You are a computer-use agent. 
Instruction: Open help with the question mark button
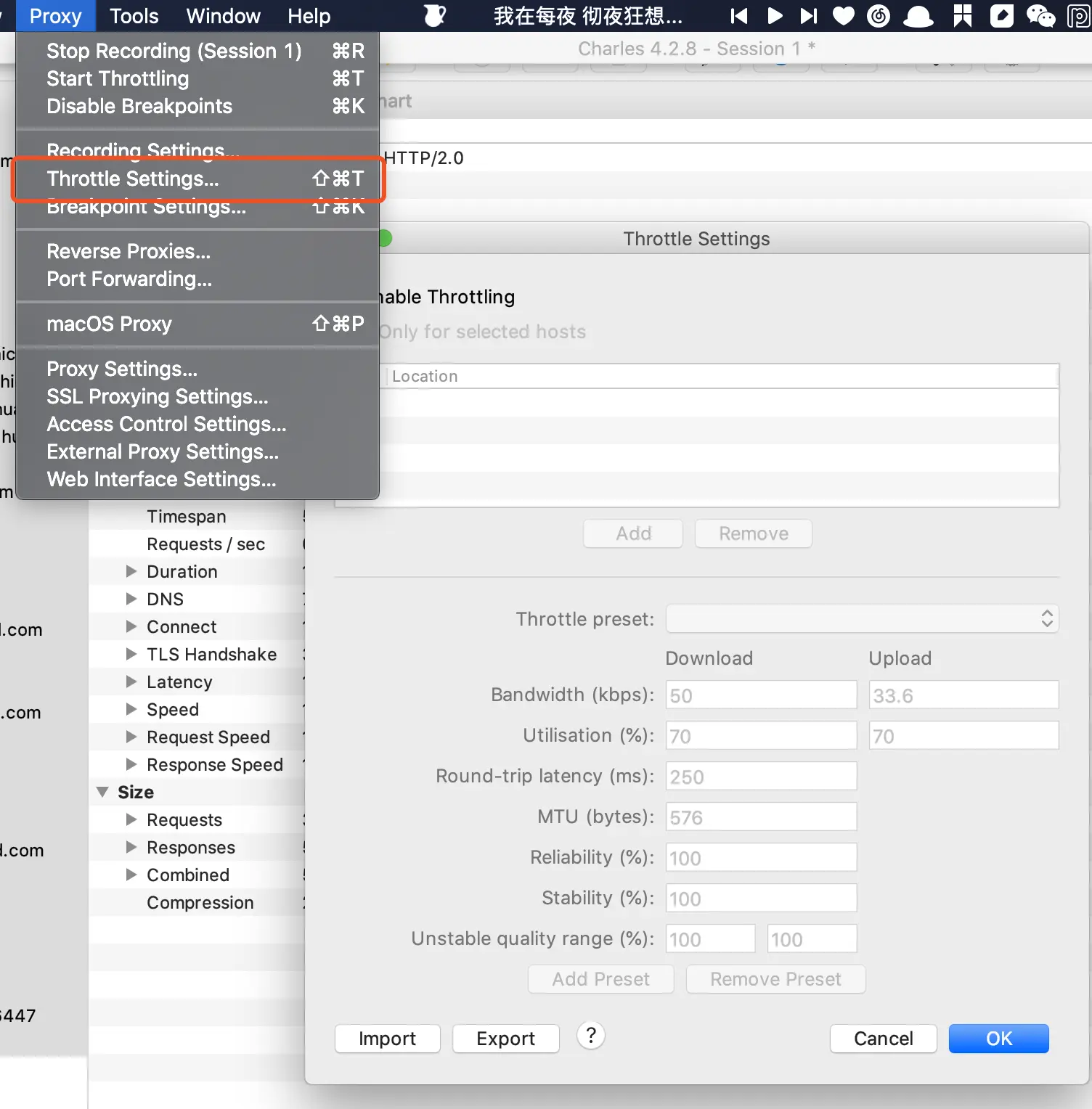[x=591, y=1036]
